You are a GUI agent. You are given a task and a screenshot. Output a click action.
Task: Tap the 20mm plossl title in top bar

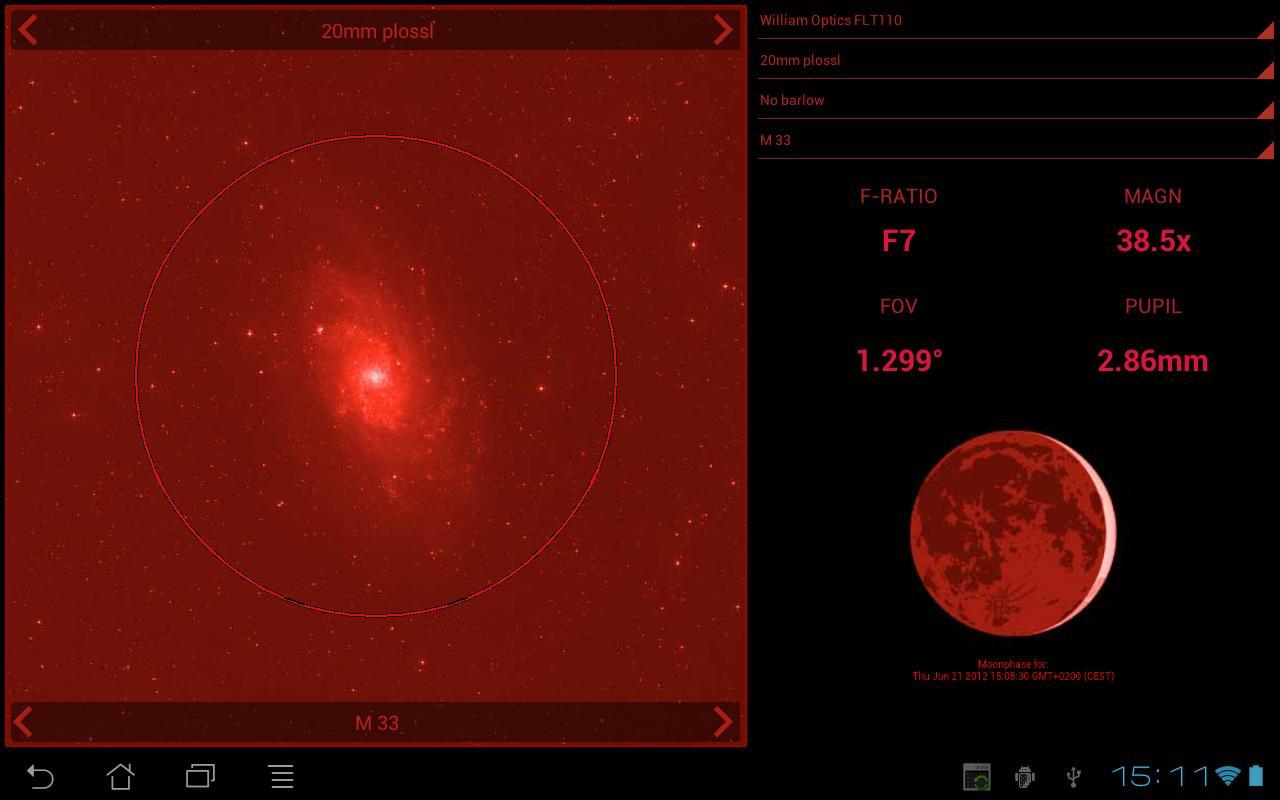377,31
